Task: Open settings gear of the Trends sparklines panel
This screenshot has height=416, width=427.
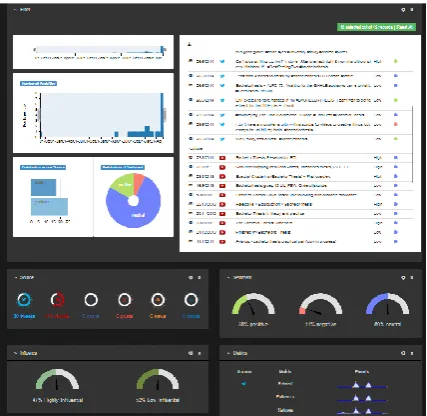Action: 403,353
